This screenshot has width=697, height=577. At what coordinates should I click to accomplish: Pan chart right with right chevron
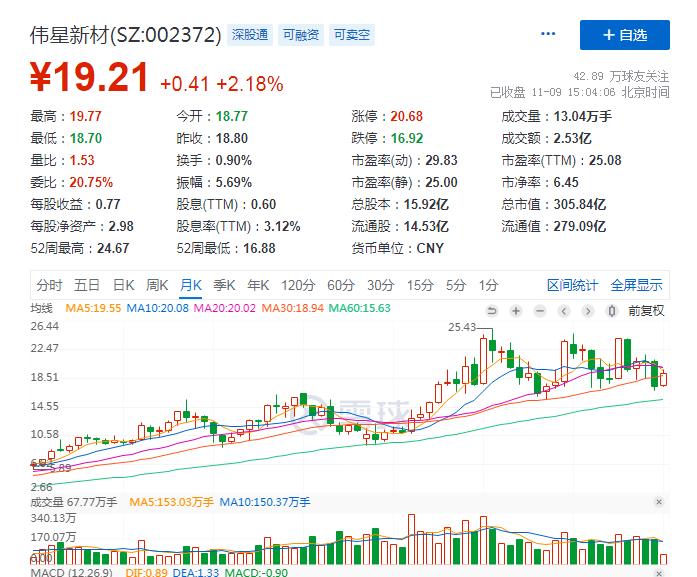[588, 311]
